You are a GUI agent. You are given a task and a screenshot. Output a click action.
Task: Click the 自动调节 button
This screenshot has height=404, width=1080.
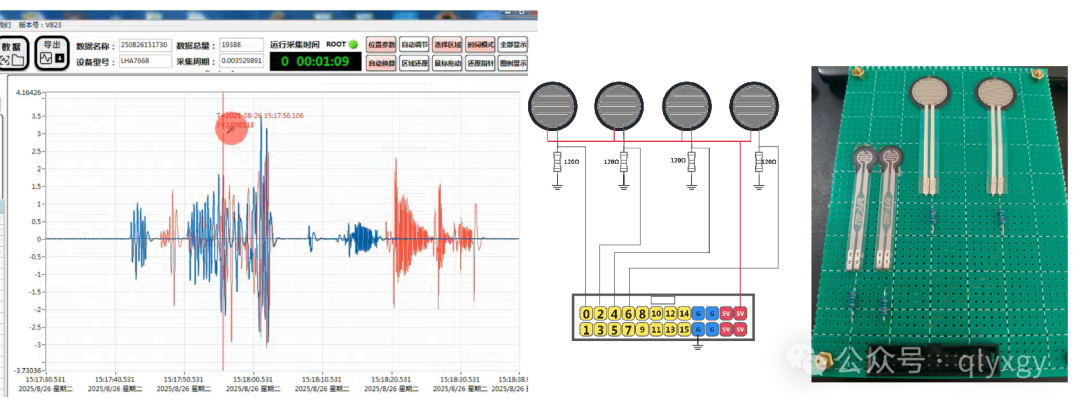click(414, 45)
